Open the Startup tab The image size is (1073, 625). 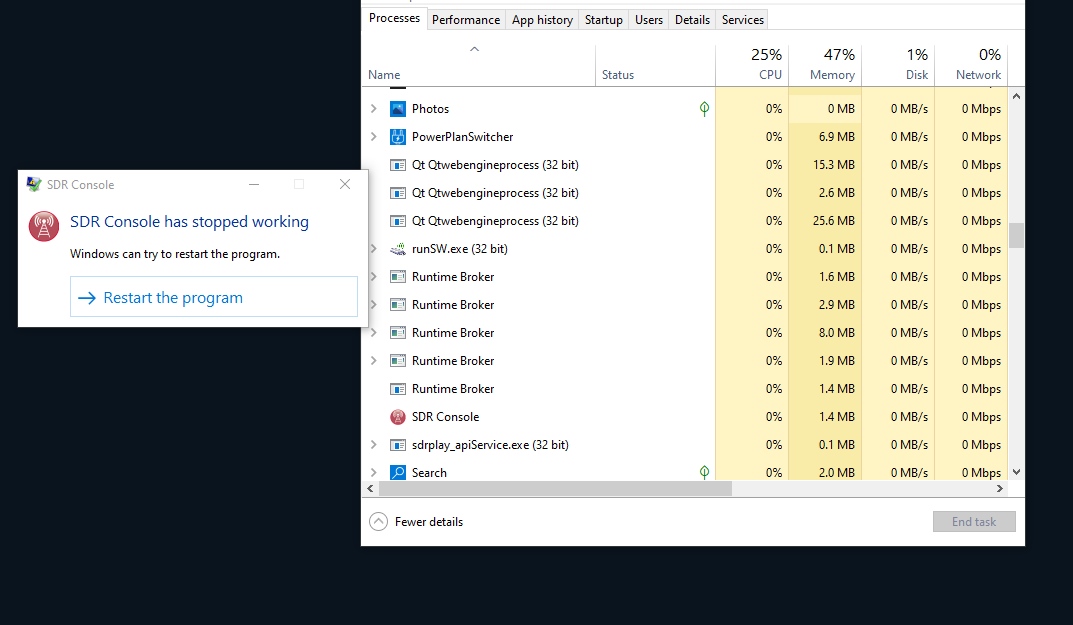tap(604, 20)
